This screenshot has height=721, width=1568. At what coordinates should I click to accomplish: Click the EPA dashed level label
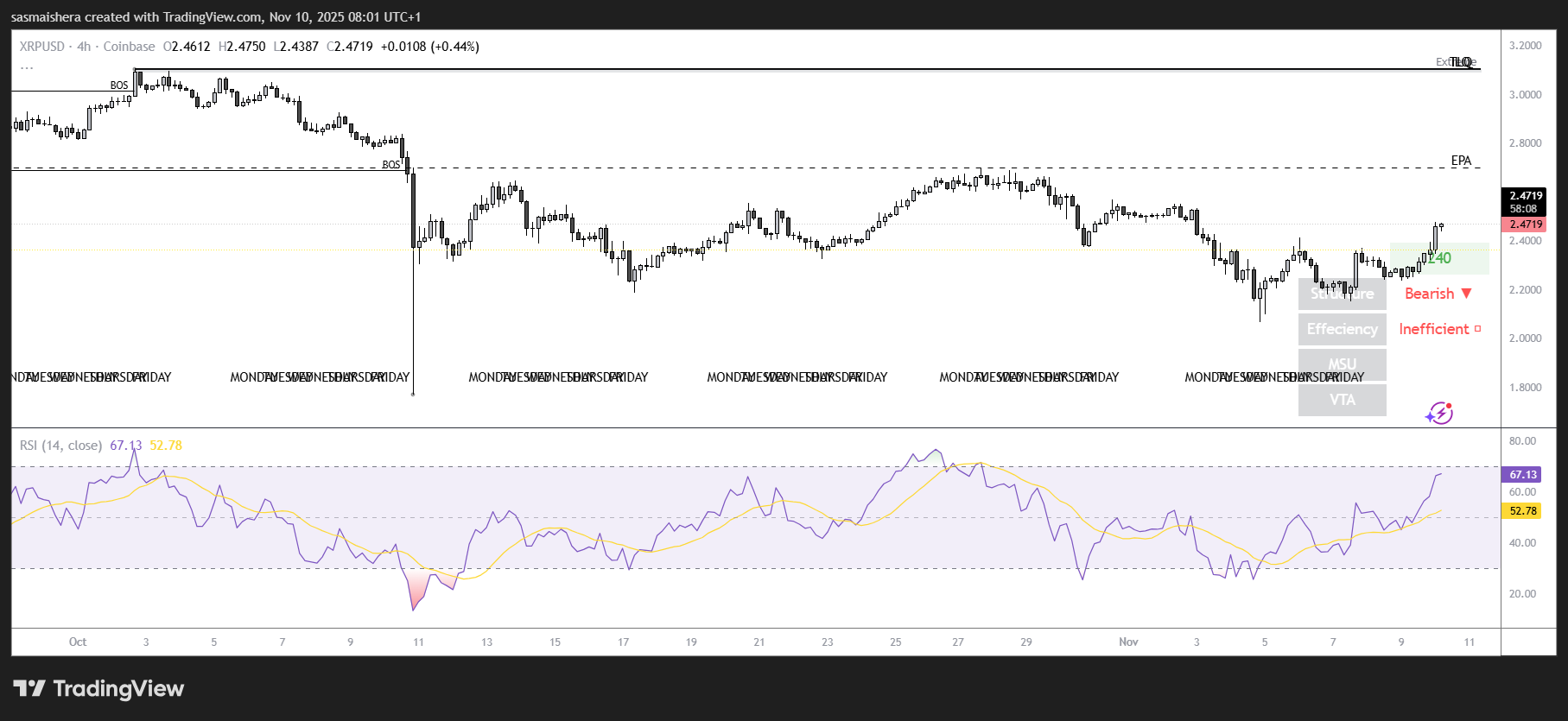point(1461,161)
